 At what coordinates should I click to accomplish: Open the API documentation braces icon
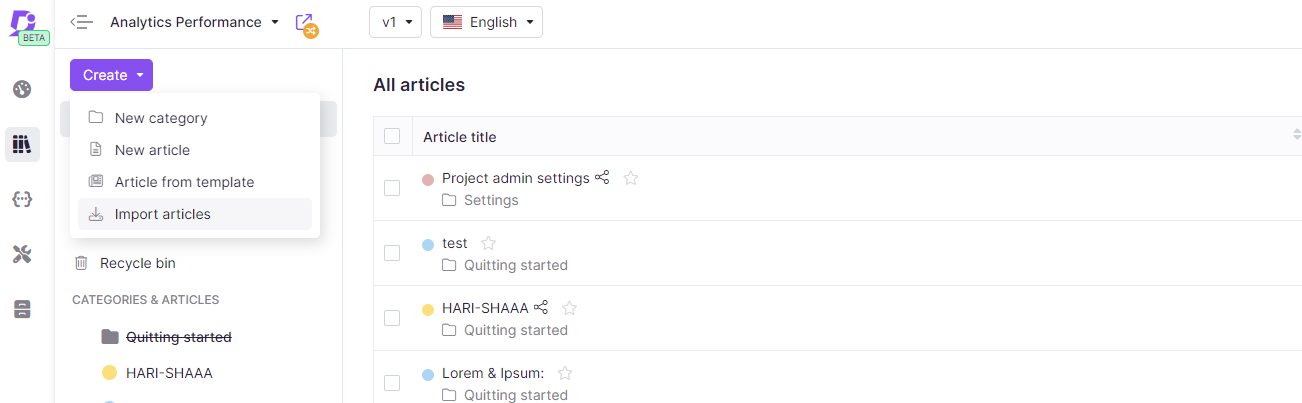click(22, 199)
